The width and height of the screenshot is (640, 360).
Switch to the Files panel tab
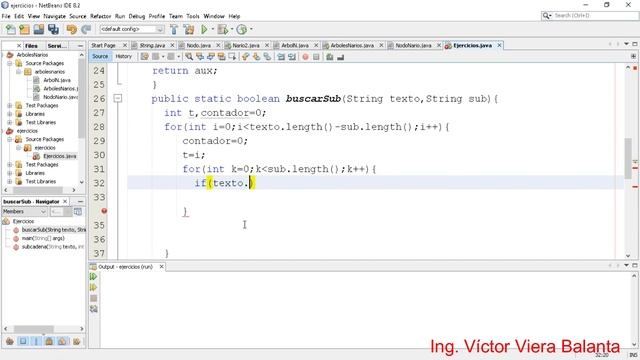(31, 46)
